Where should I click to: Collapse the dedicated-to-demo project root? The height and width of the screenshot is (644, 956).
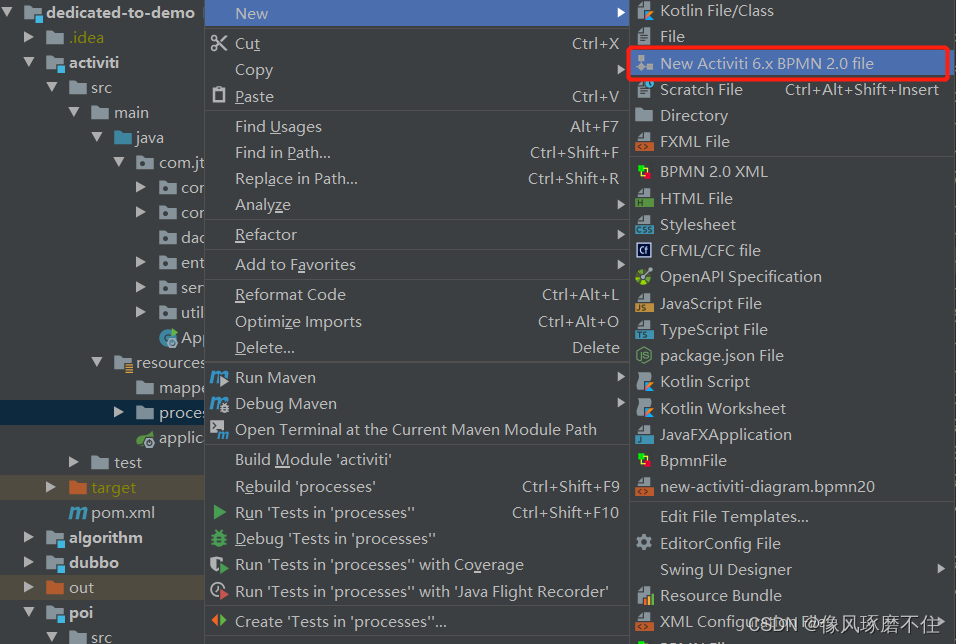click(8, 11)
